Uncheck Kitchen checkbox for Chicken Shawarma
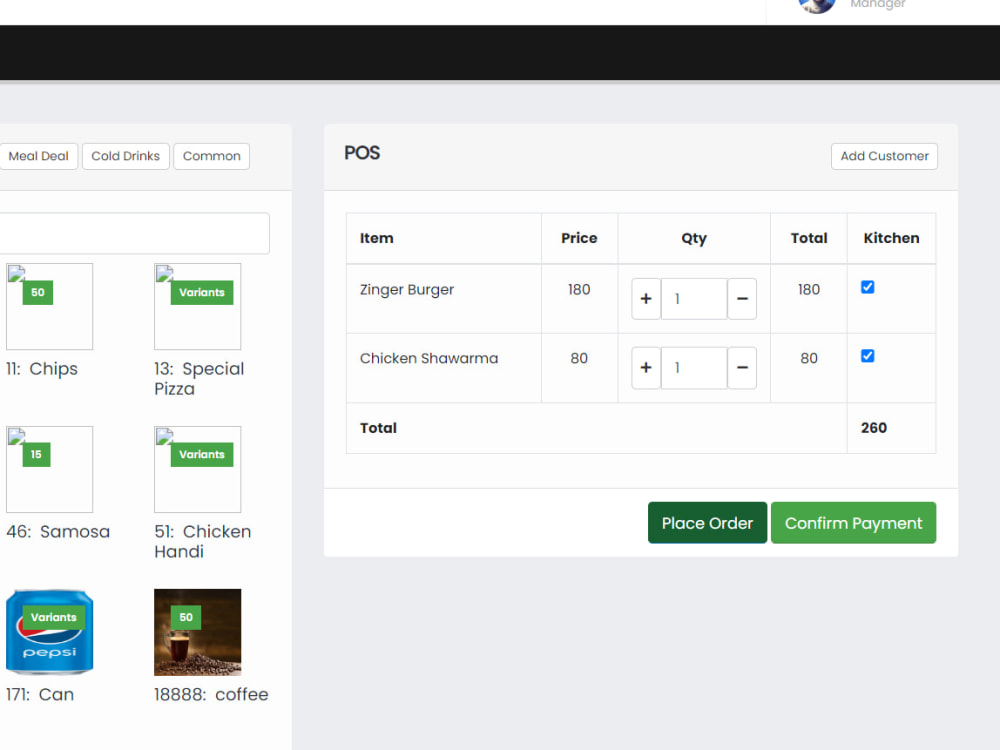 pyautogui.click(x=867, y=356)
